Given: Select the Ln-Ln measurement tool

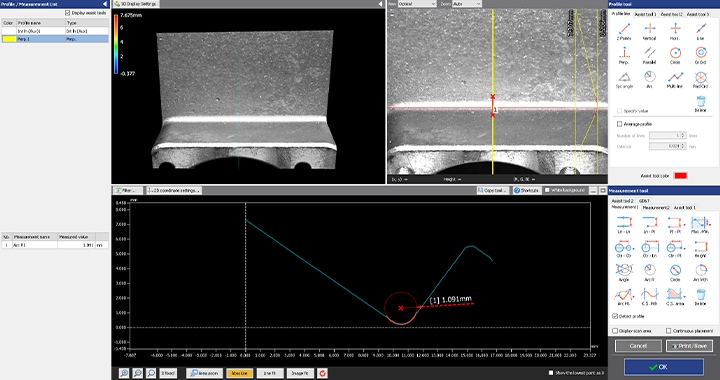Looking at the screenshot, I should coord(624,225).
